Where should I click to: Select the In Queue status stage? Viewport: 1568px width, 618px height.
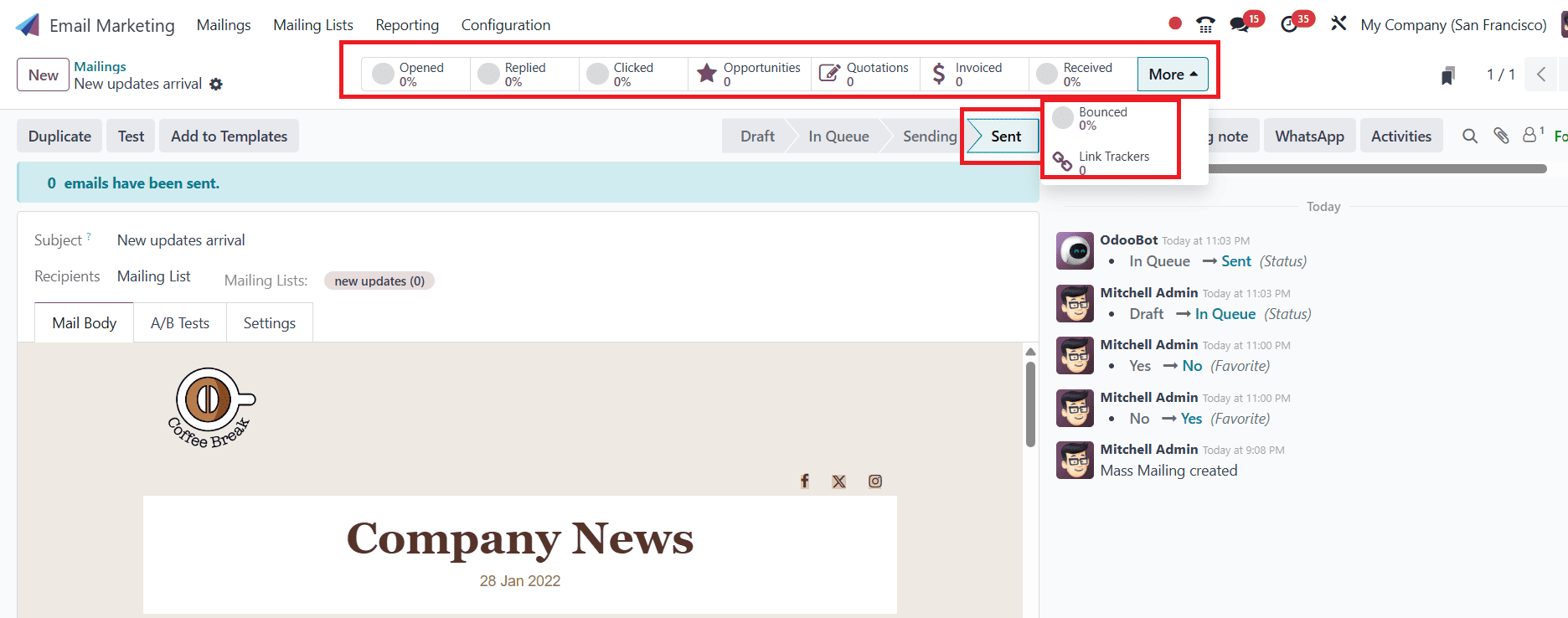coord(838,136)
